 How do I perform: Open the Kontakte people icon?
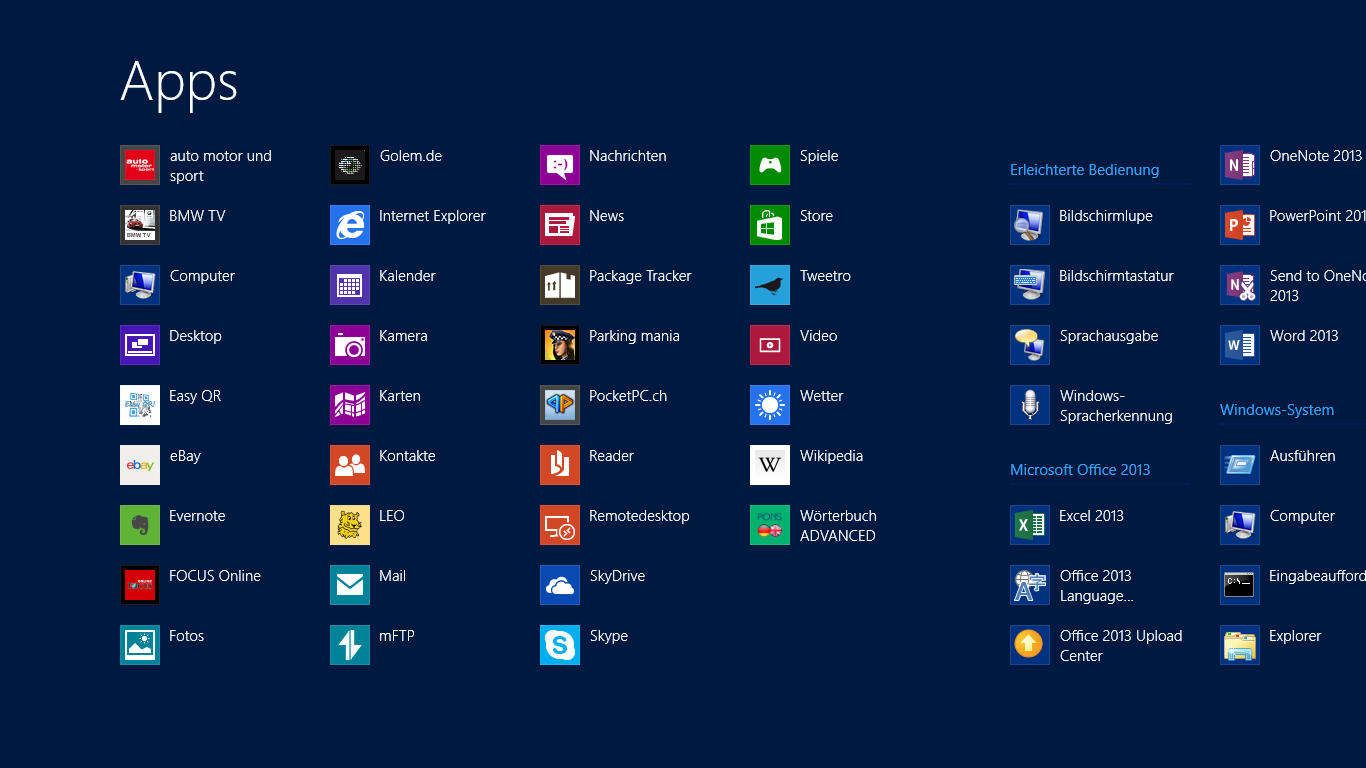click(x=350, y=465)
